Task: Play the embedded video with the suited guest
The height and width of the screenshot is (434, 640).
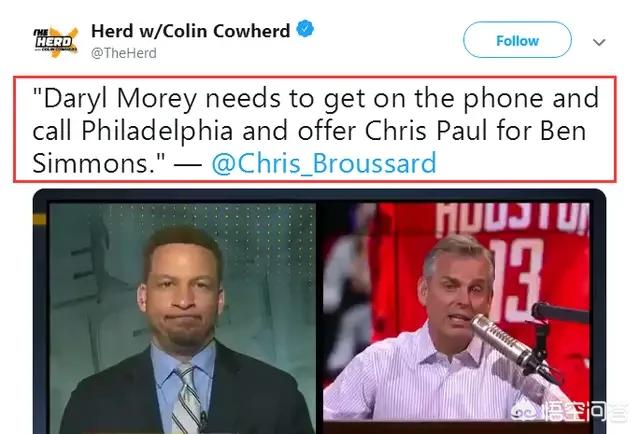Action: pyautogui.click(x=182, y=318)
